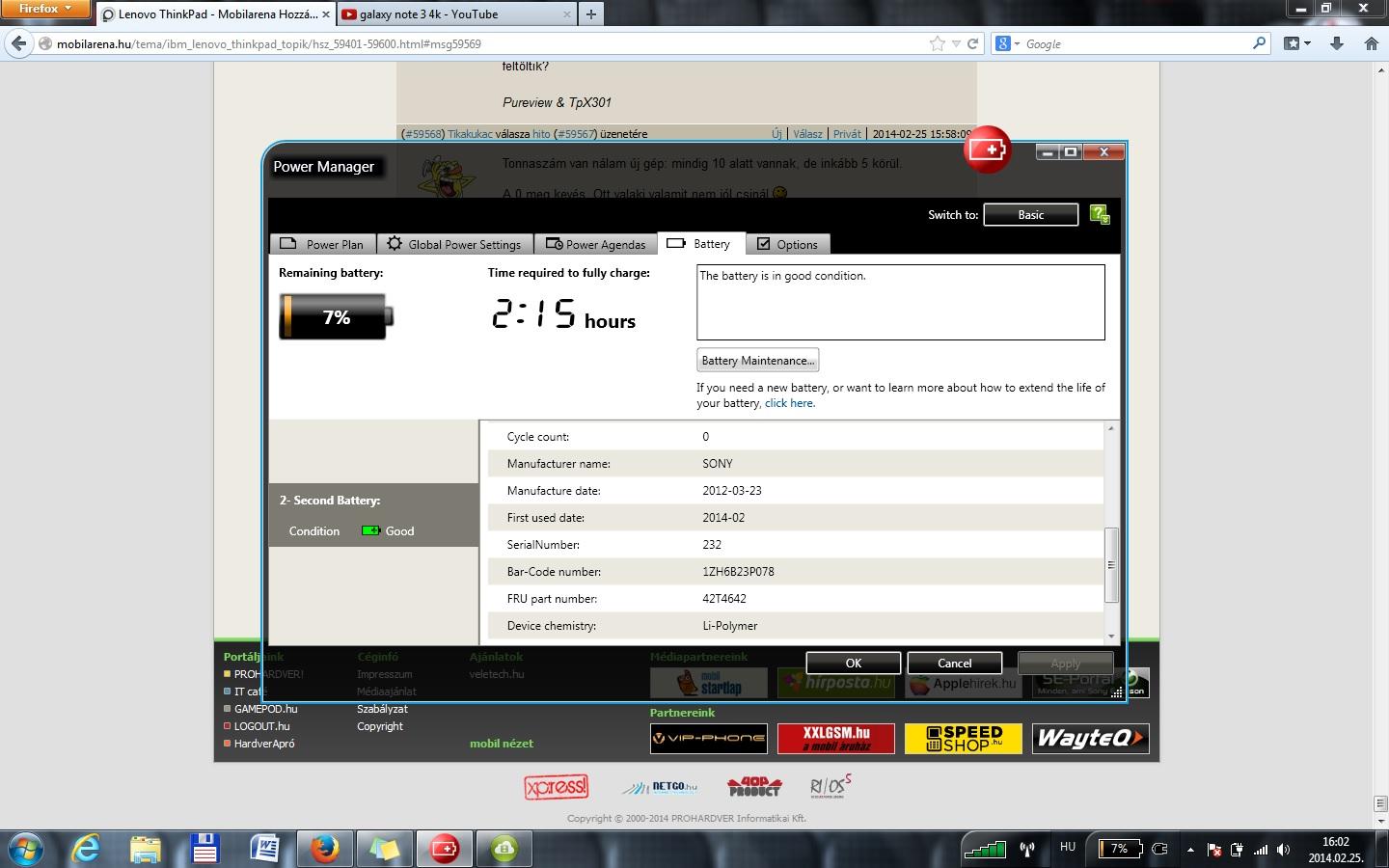Focus the mobilarena.hu address bar
Screen dimensions: 1389x868
pos(482,43)
